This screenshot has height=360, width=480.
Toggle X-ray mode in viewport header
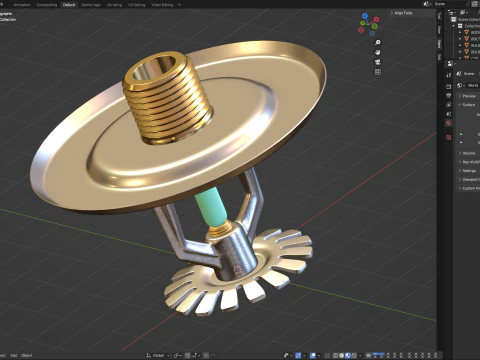click(x=327, y=355)
